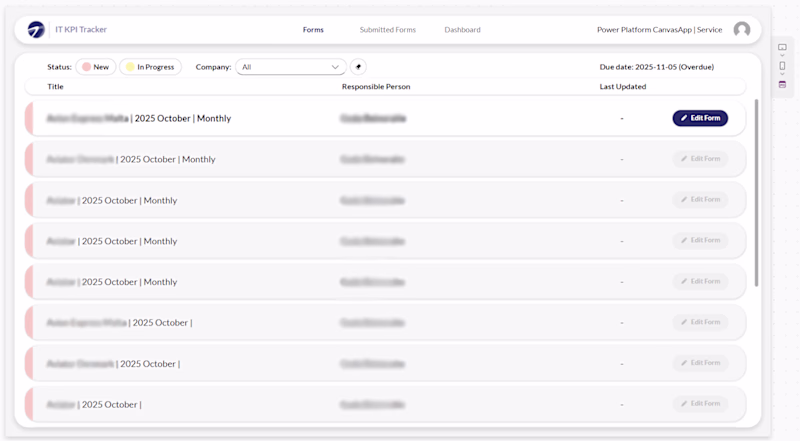
Task: Click the pin icon next to Company dropdown
Action: 358,67
